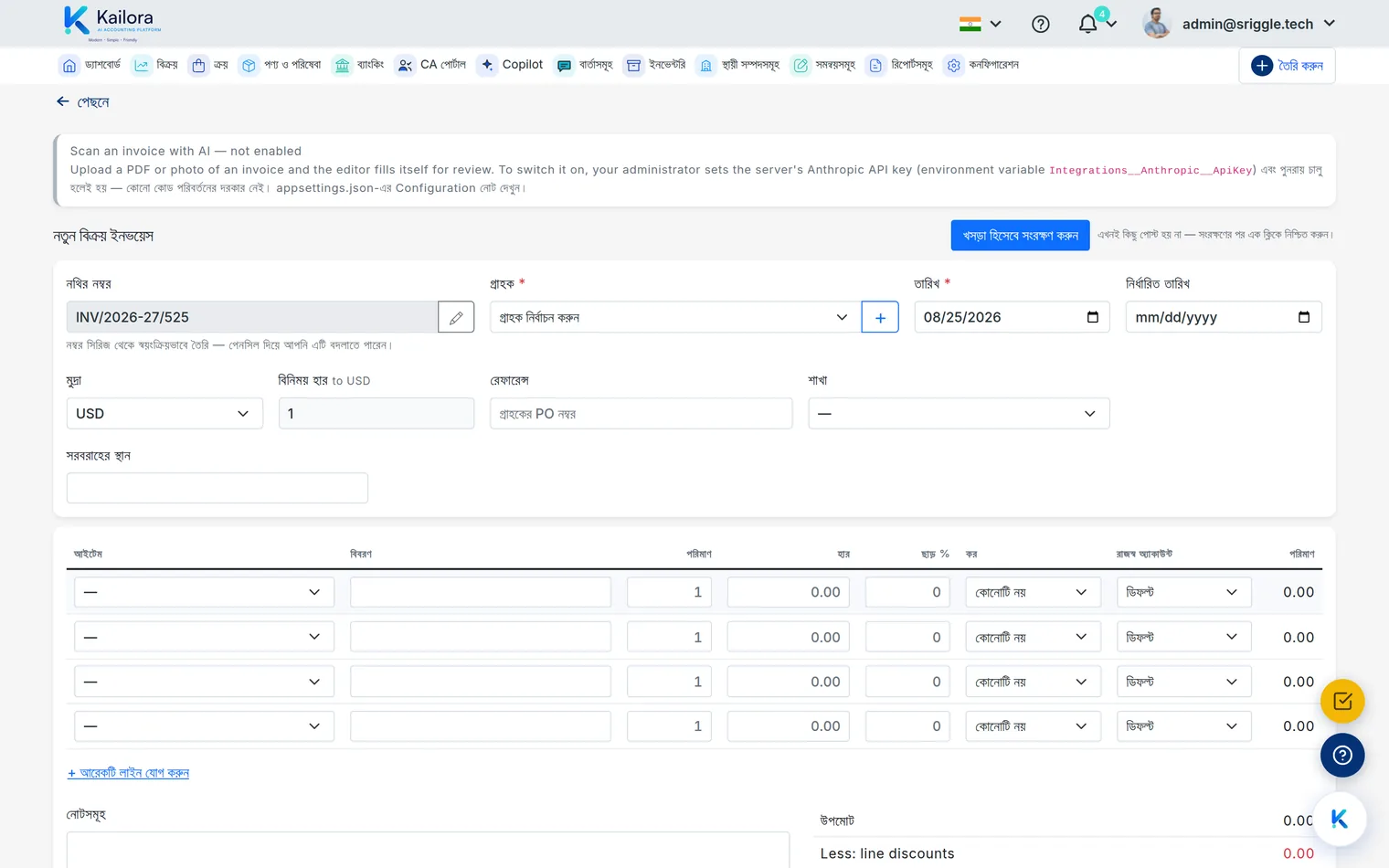The height and width of the screenshot is (868, 1389).
Task: Click the back arrow link
Action: [82, 102]
